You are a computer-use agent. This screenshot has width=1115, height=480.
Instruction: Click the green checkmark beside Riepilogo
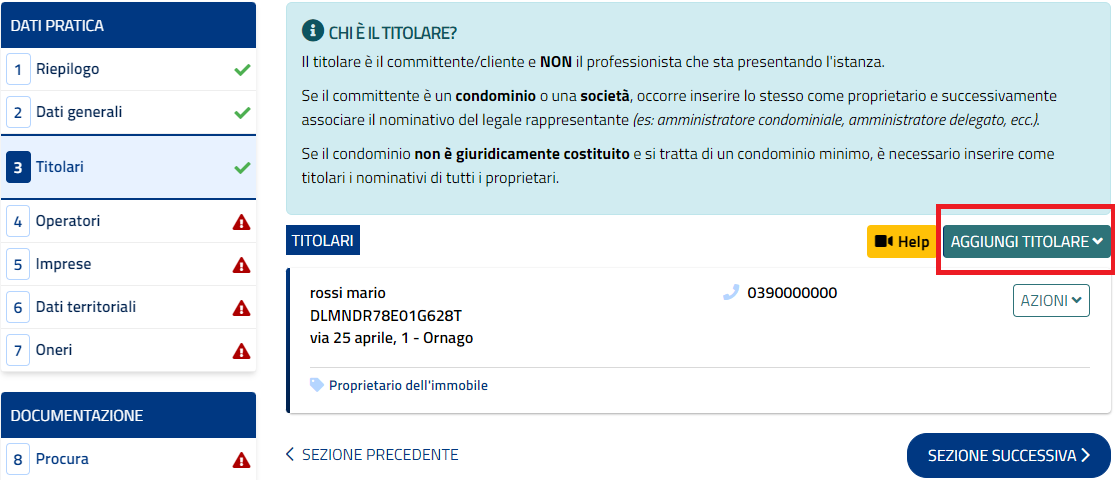pyautogui.click(x=241, y=70)
